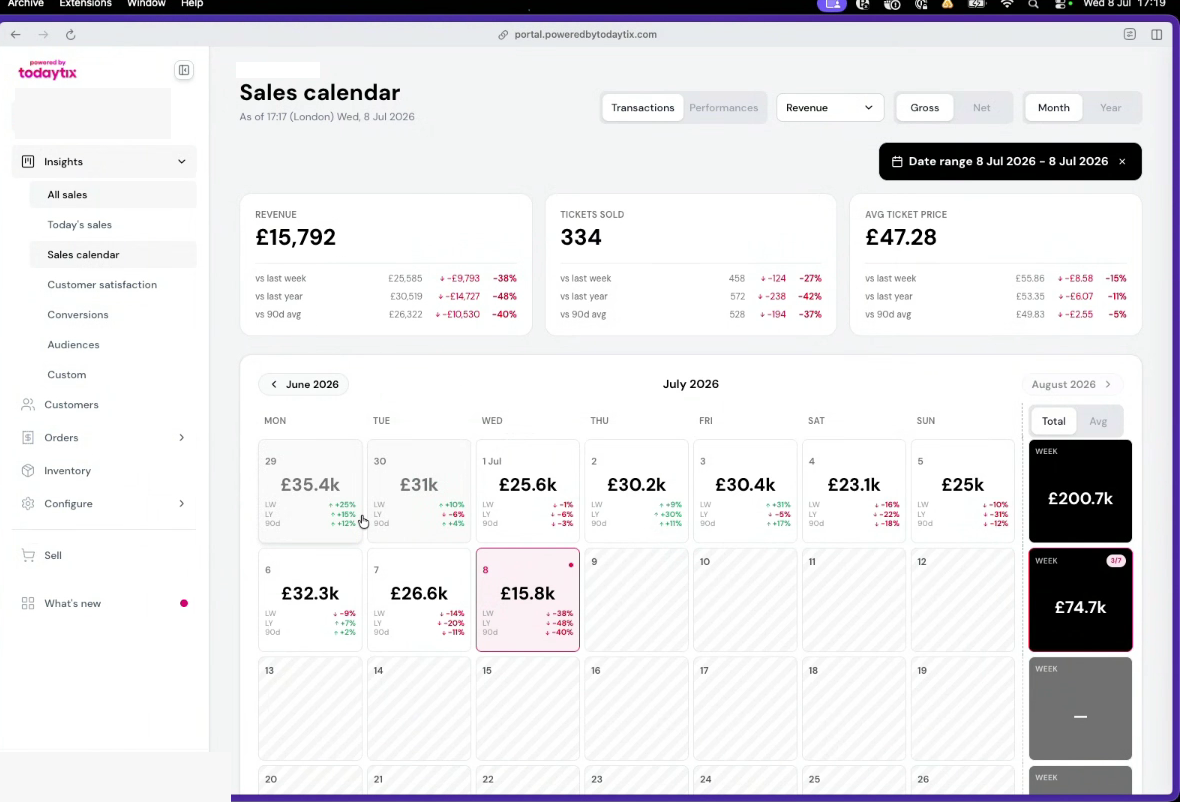1180x802 pixels.
Task: Open the Custom insights page
Action: click(x=113, y=375)
